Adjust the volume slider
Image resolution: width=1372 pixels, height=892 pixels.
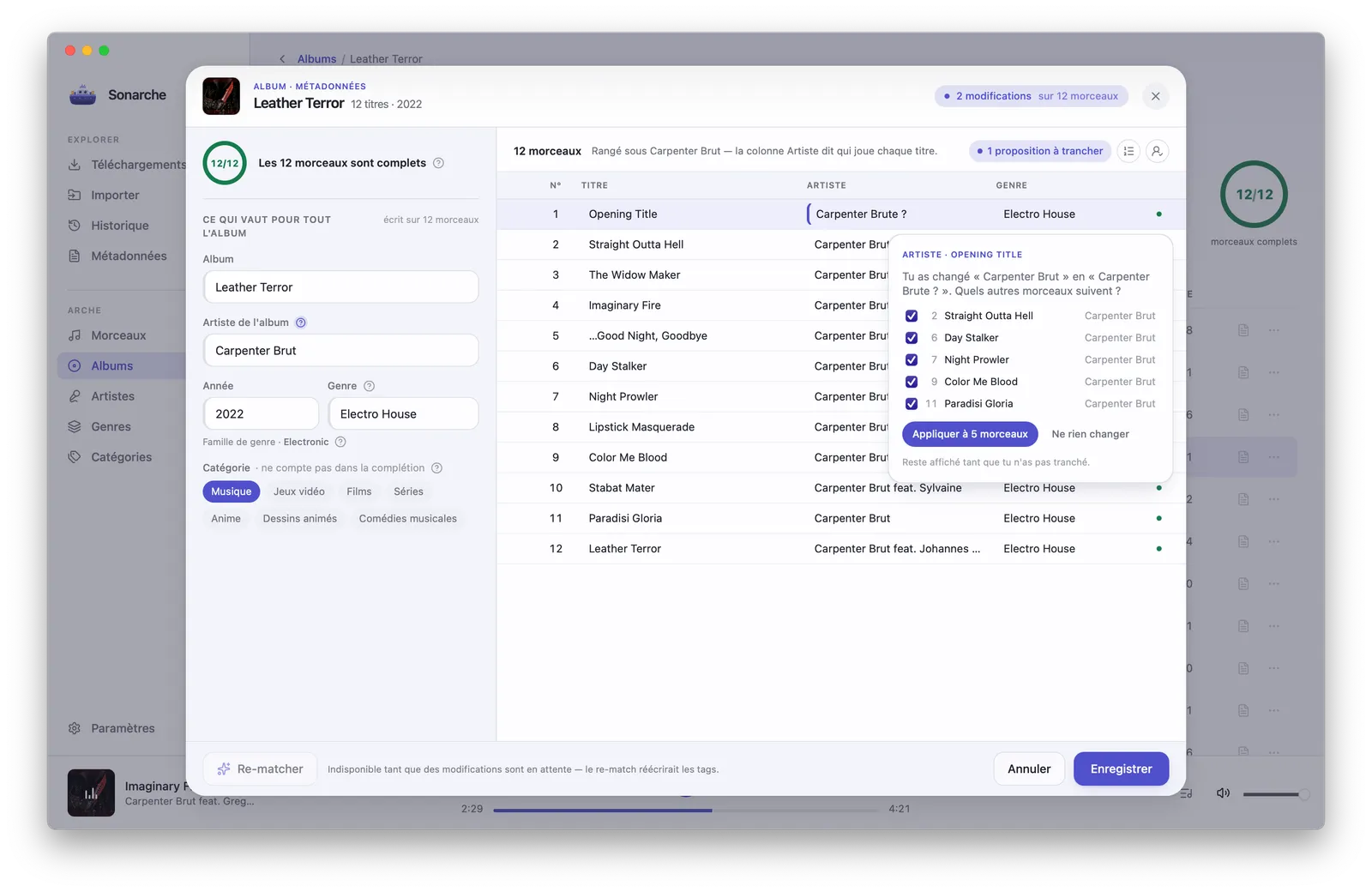(1275, 794)
